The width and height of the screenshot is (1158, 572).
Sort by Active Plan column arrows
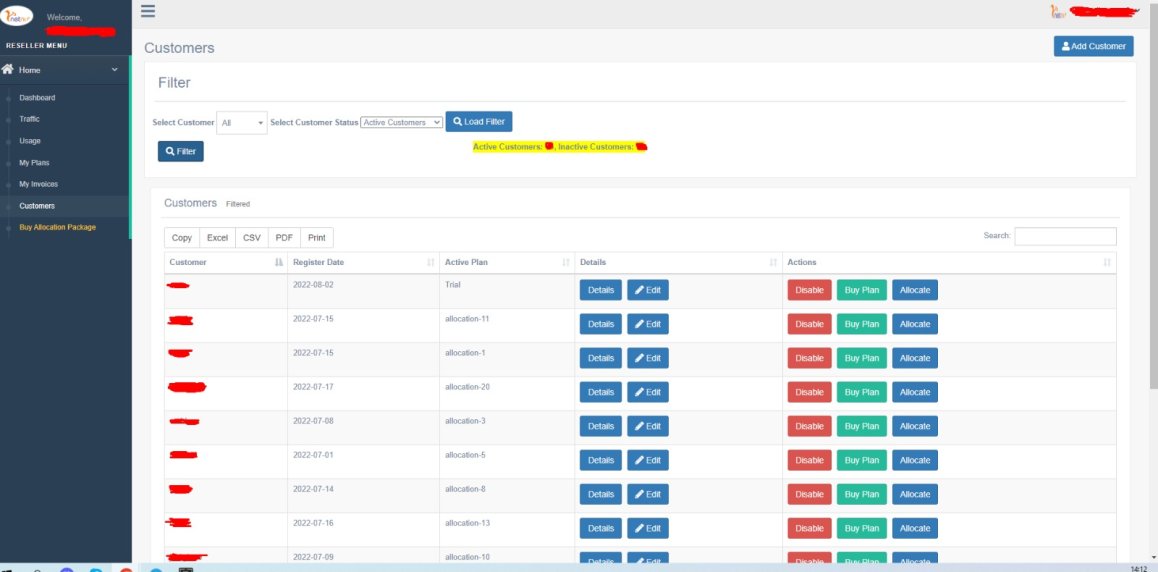point(566,262)
